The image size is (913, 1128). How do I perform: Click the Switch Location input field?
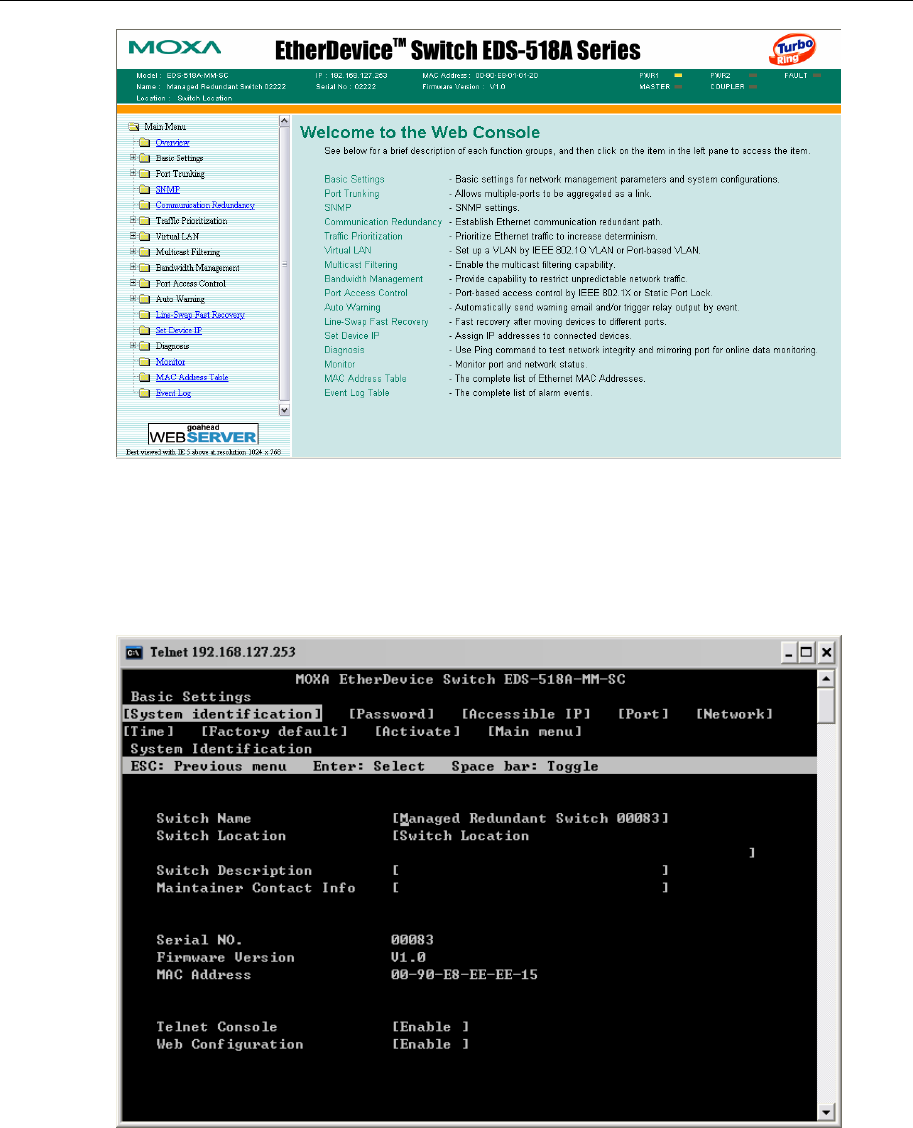573,844
